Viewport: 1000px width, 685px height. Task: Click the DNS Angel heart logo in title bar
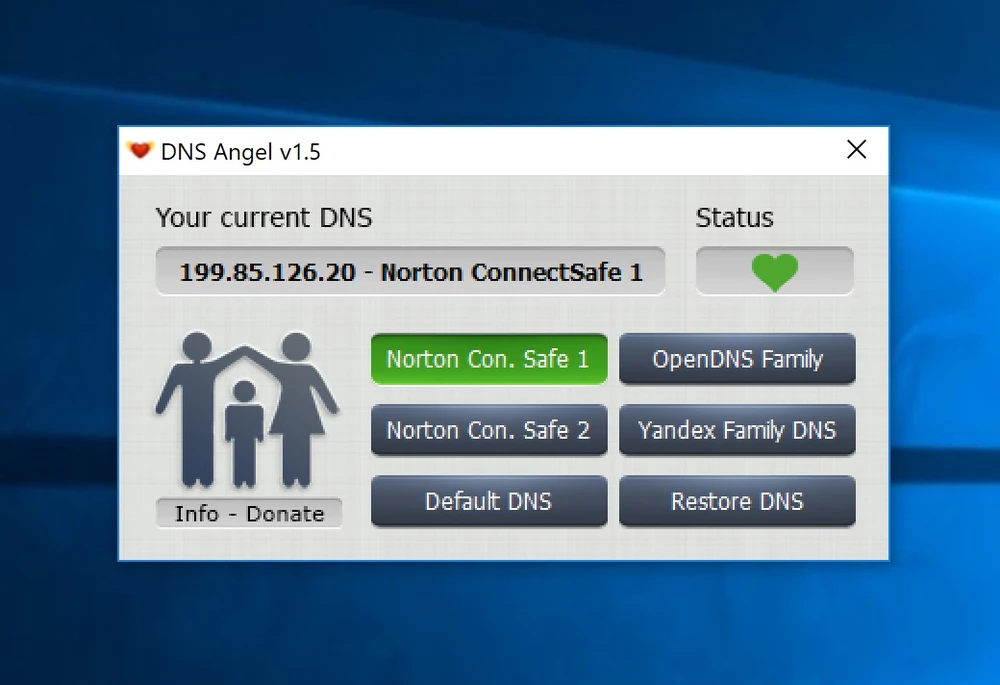(x=140, y=151)
